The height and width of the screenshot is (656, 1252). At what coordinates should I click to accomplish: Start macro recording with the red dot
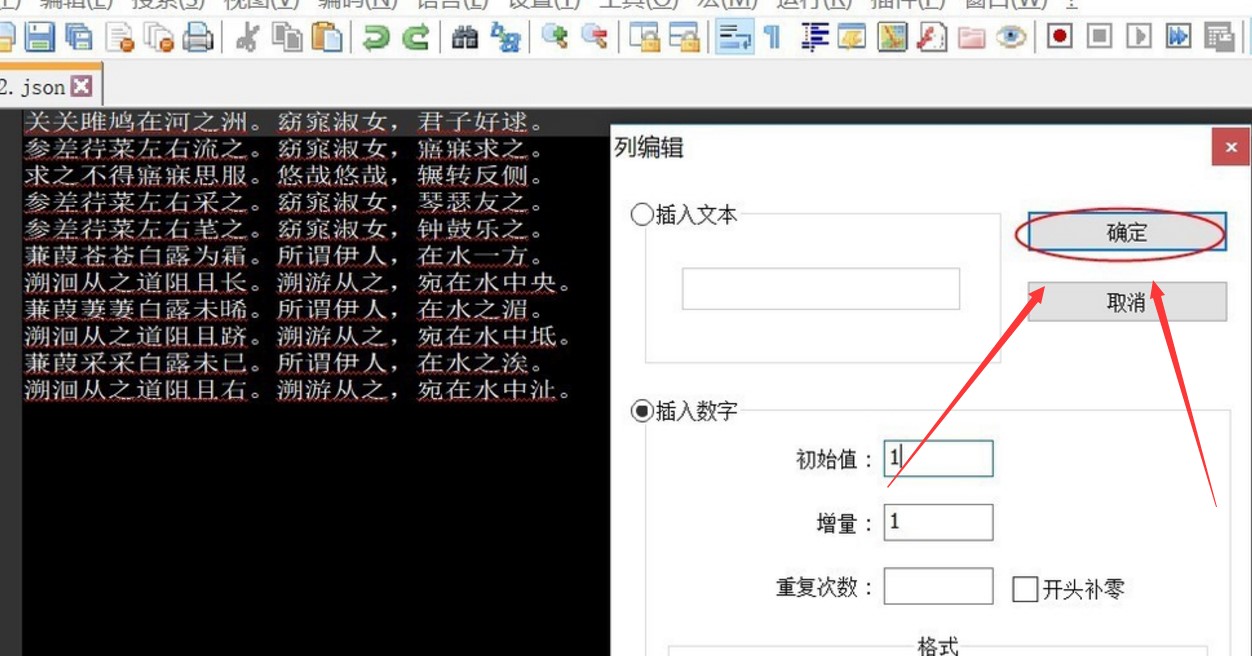1059,37
